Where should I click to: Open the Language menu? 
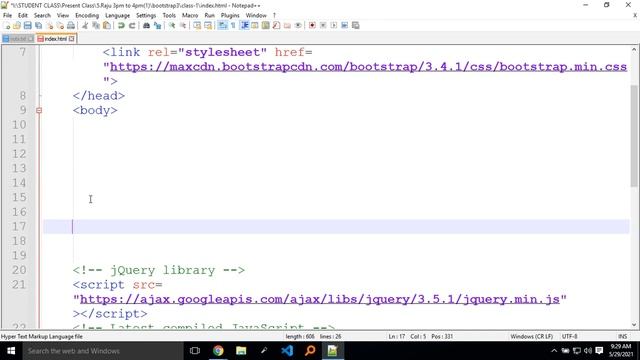pyautogui.click(x=117, y=16)
